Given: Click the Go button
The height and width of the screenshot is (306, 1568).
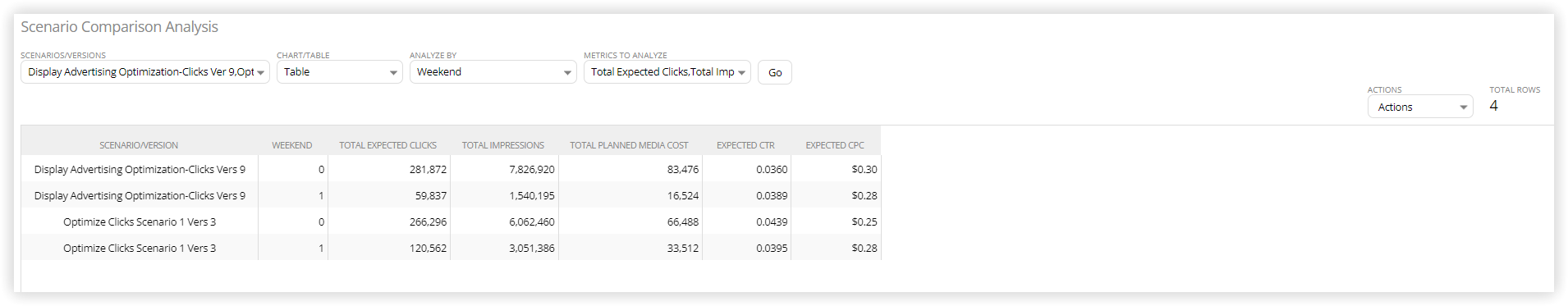Looking at the screenshot, I should click(x=775, y=72).
